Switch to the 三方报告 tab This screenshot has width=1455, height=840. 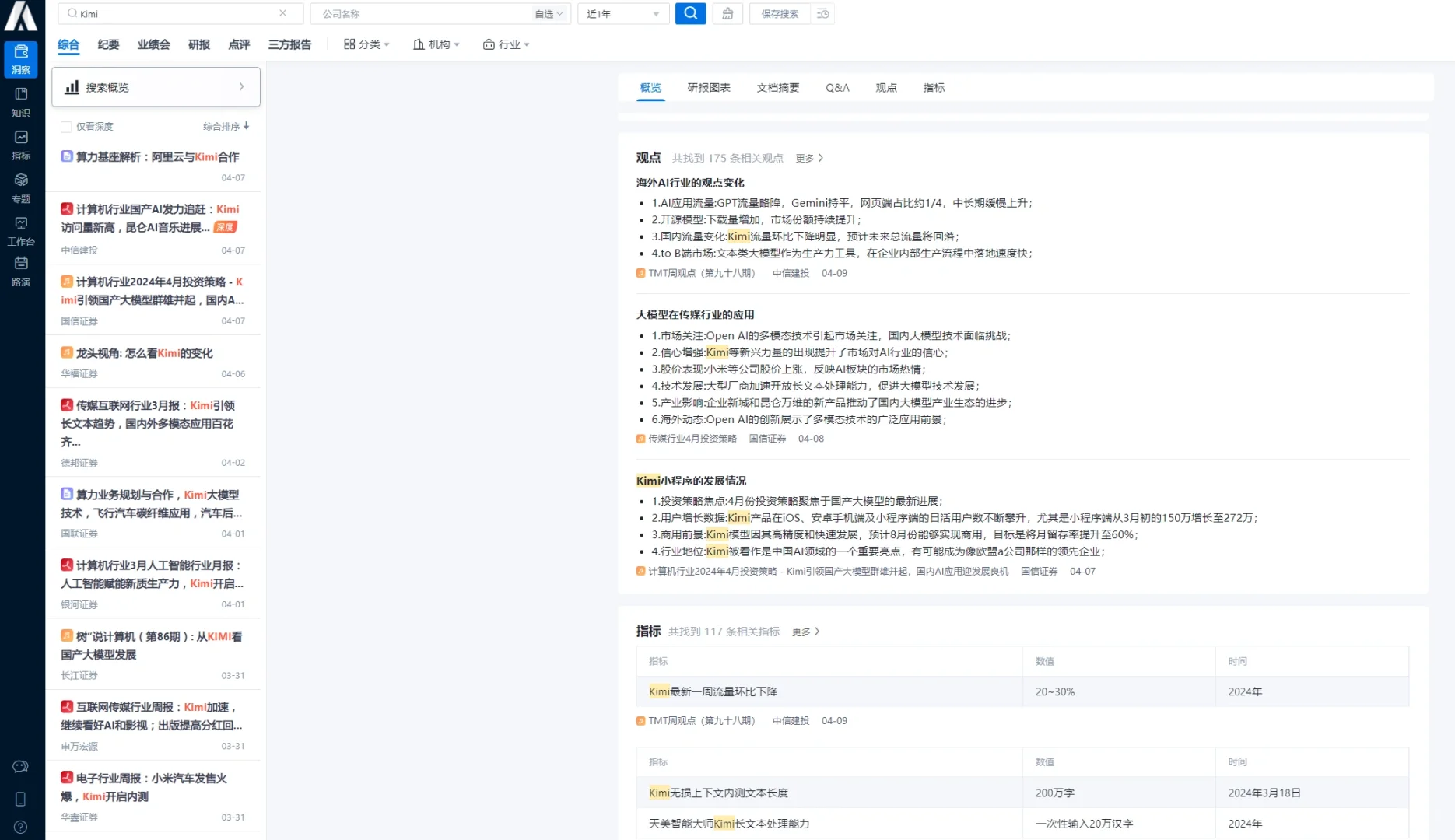(x=289, y=44)
